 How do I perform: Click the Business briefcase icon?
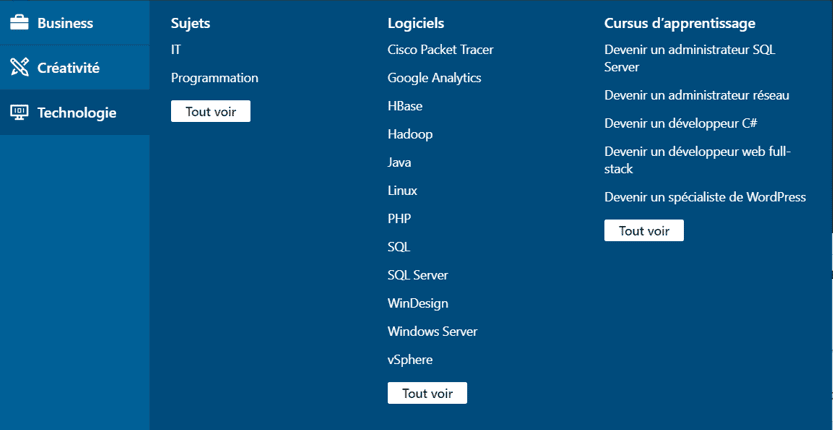coord(19,23)
